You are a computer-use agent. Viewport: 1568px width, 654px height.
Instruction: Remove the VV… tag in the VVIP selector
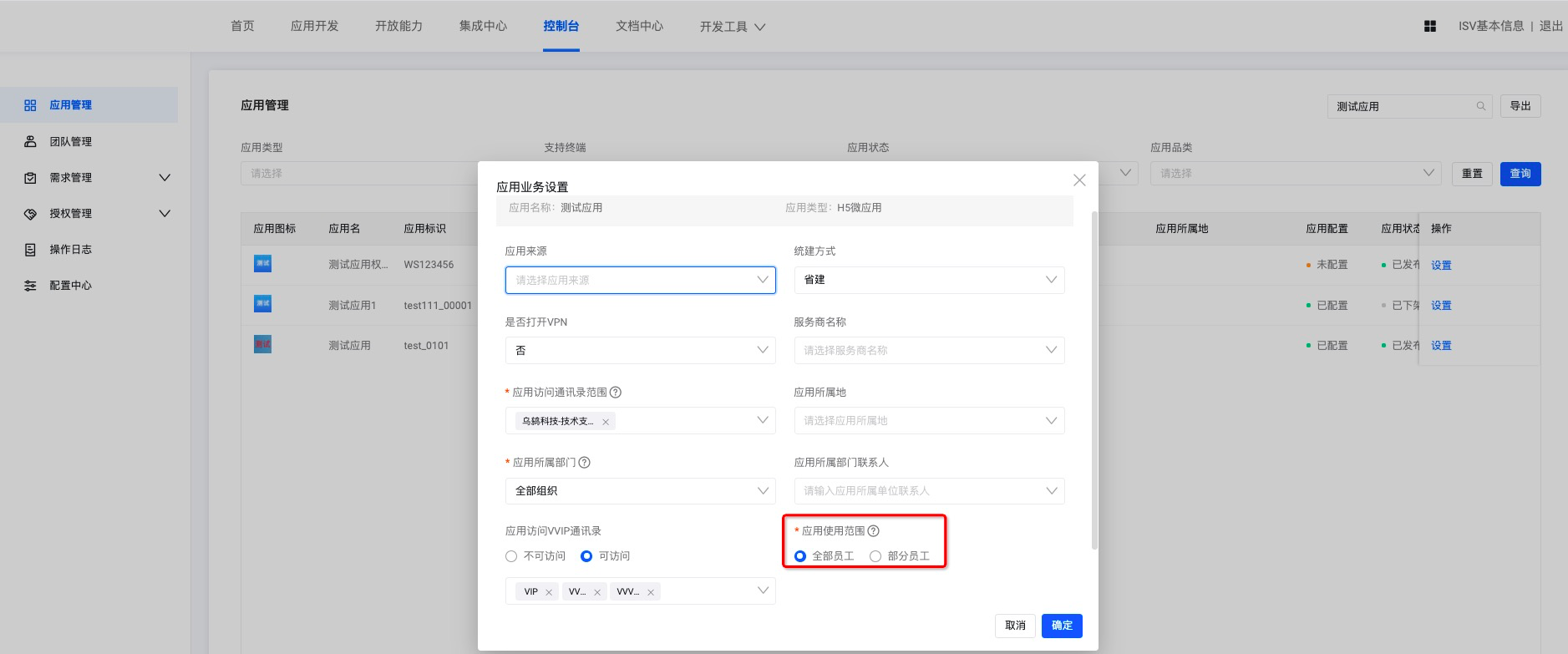click(x=597, y=592)
